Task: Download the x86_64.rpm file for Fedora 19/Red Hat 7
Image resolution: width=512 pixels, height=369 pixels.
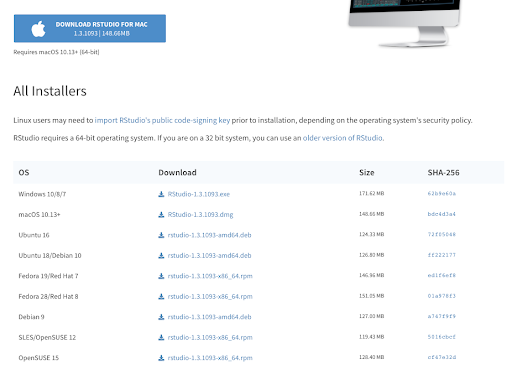Action: tap(210, 276)
